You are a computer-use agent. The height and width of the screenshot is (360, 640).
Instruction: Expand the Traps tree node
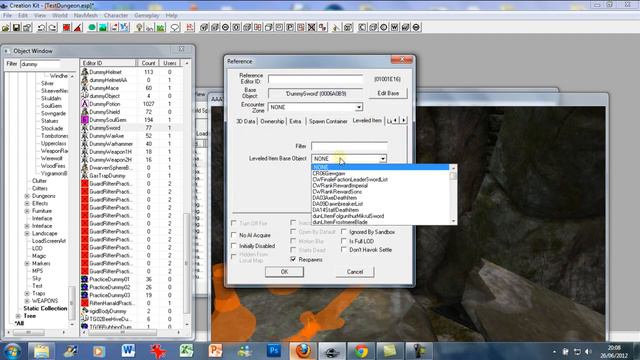tap(27, 293)
